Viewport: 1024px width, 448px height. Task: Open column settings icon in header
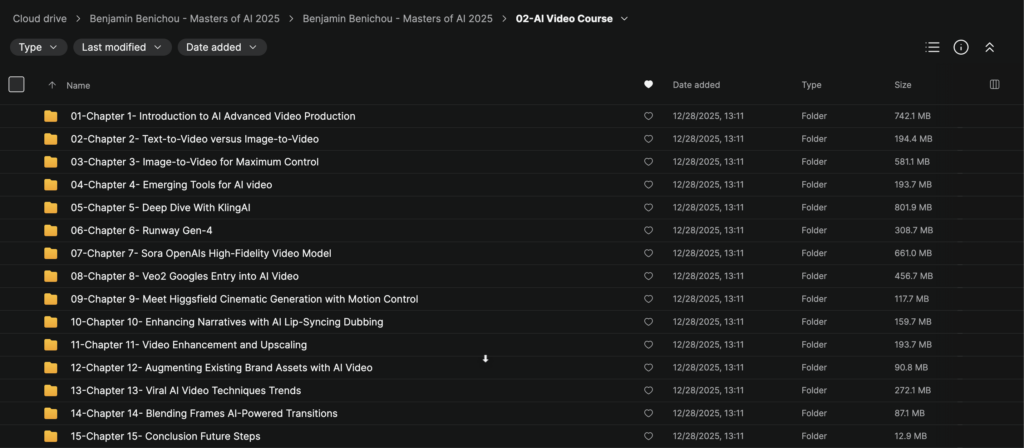tap(994, 85)
